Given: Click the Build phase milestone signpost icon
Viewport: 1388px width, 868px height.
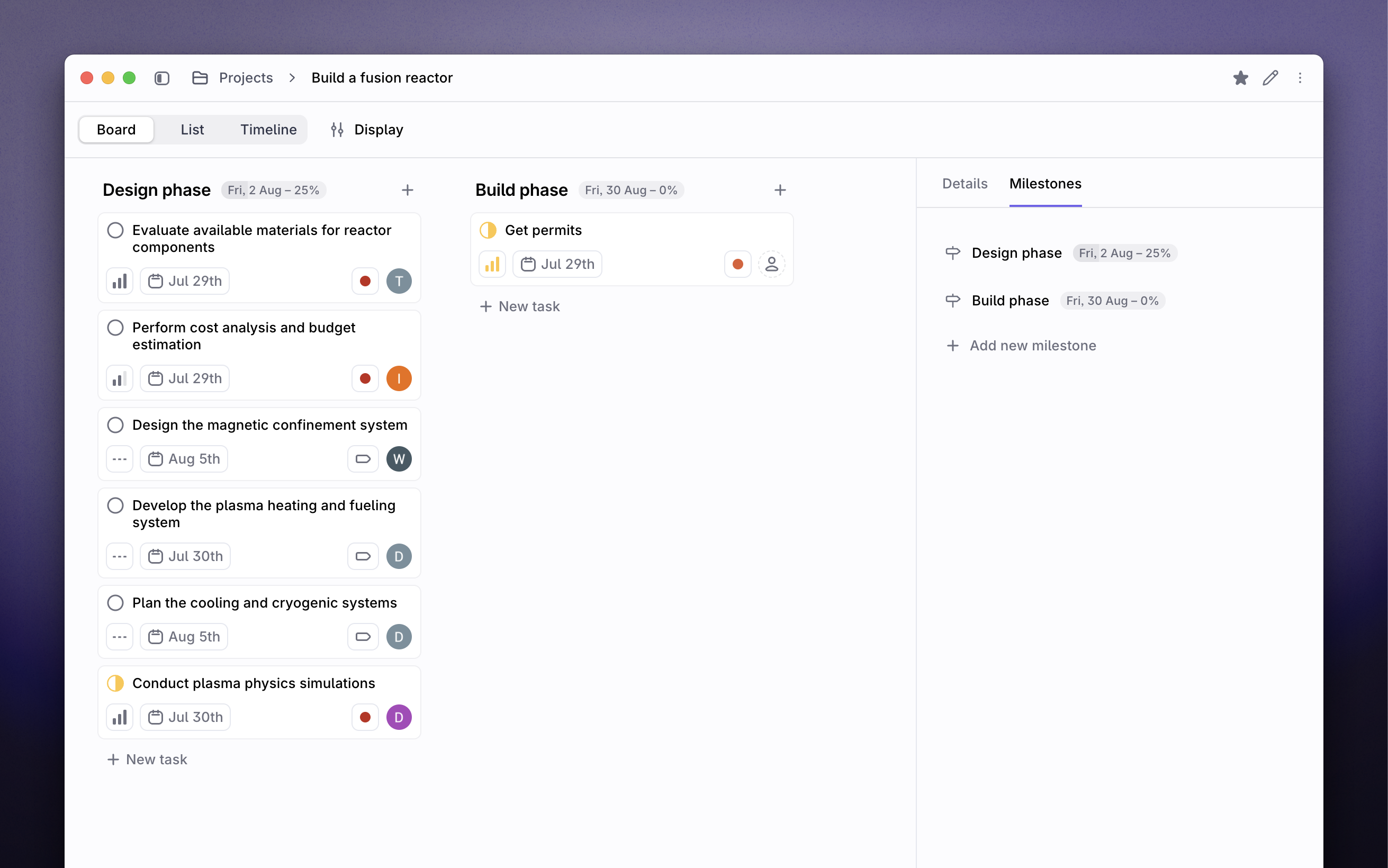Looking at the screenshot, I should (x=953, y=301).
